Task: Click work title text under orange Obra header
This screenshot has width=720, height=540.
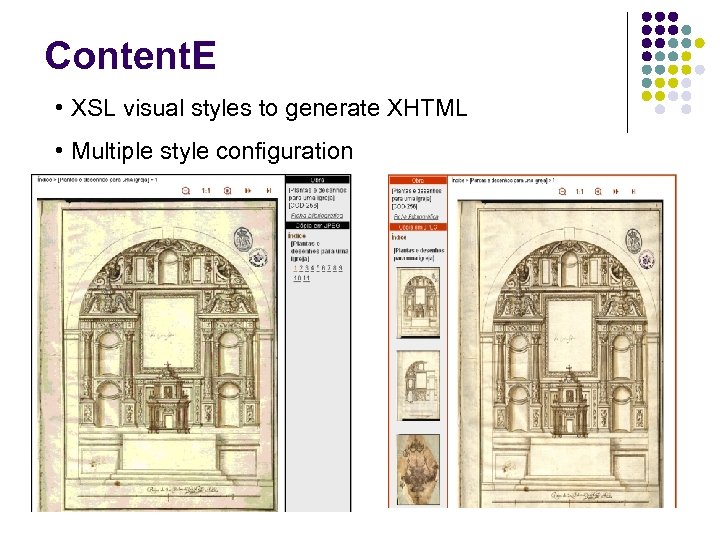Action: (416, 198)
